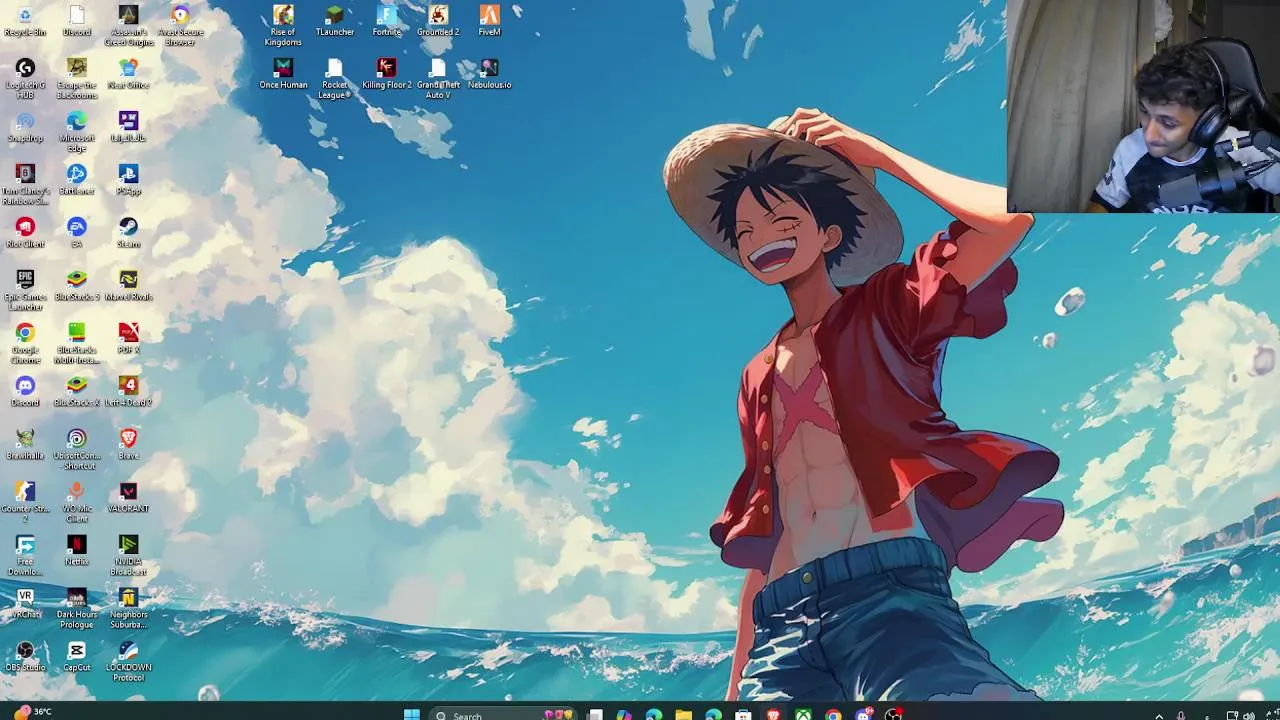Open the OBS Studio shortcut
This screenshot has width=1280, height=720.
coord(25,657)
